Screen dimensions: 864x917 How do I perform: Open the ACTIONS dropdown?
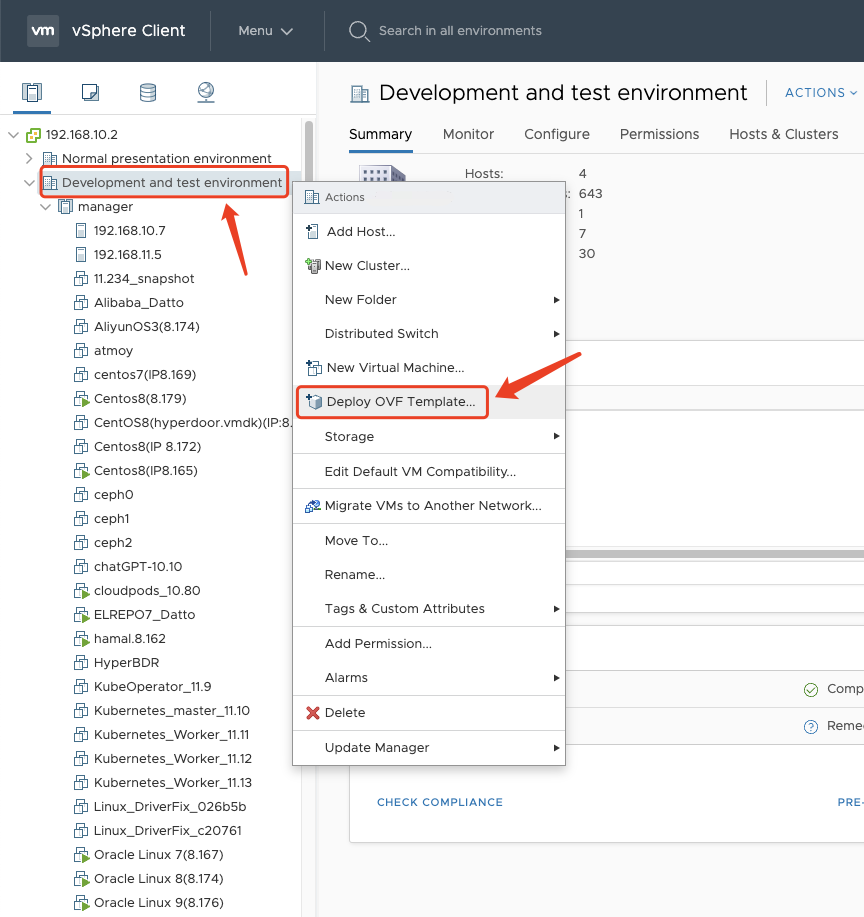coord(821,93)
